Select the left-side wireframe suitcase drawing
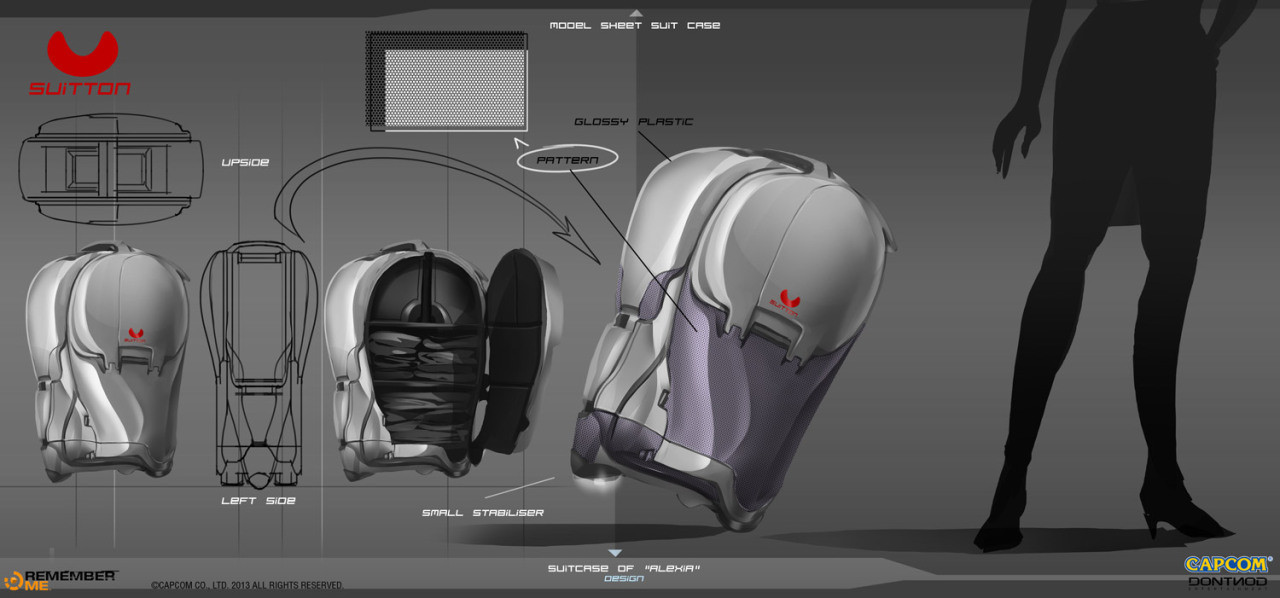The image size is (1280, 598). pyautogui.click(x=259, y=364)
